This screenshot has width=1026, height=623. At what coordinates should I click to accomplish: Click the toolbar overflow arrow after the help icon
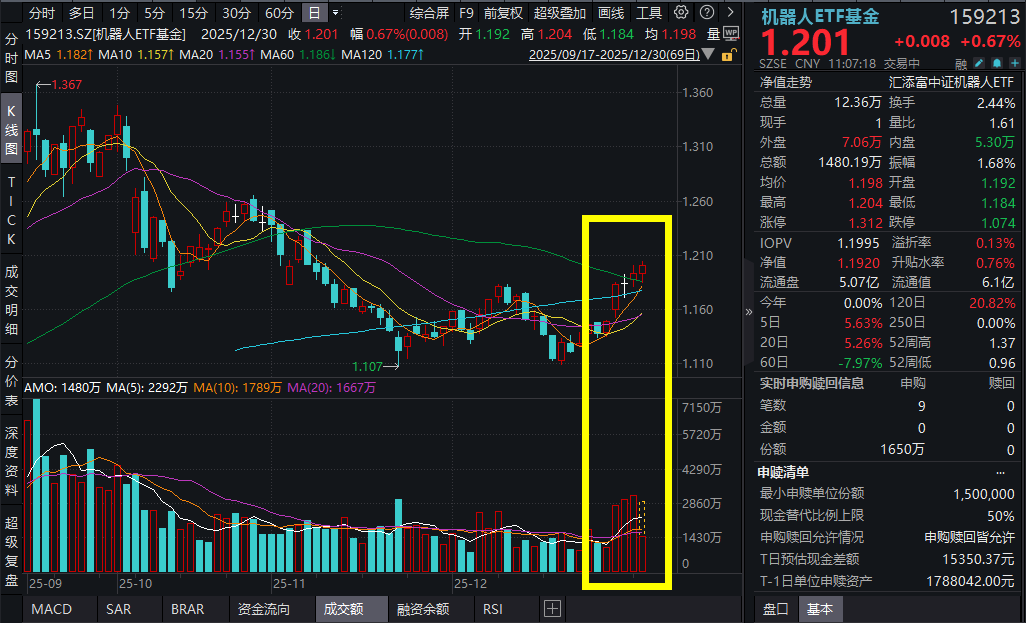[730, 13]
